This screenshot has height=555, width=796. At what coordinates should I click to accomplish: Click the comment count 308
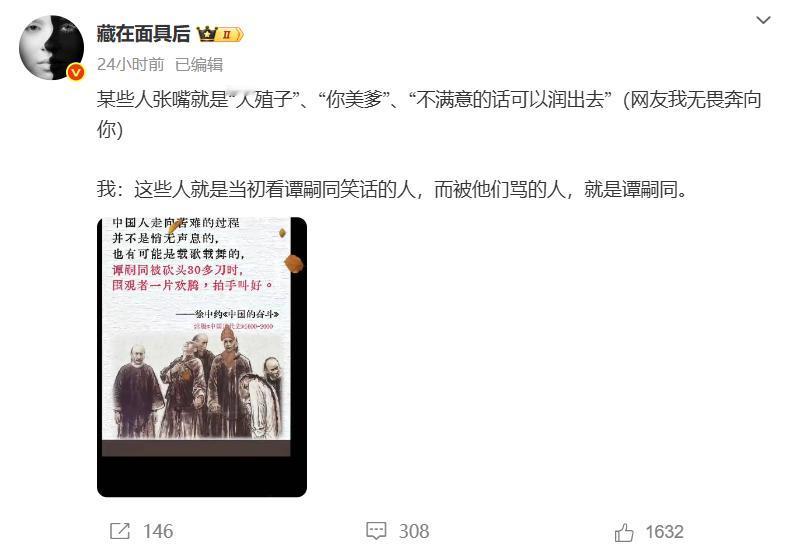pyautogui.click(x=414, y=531)
